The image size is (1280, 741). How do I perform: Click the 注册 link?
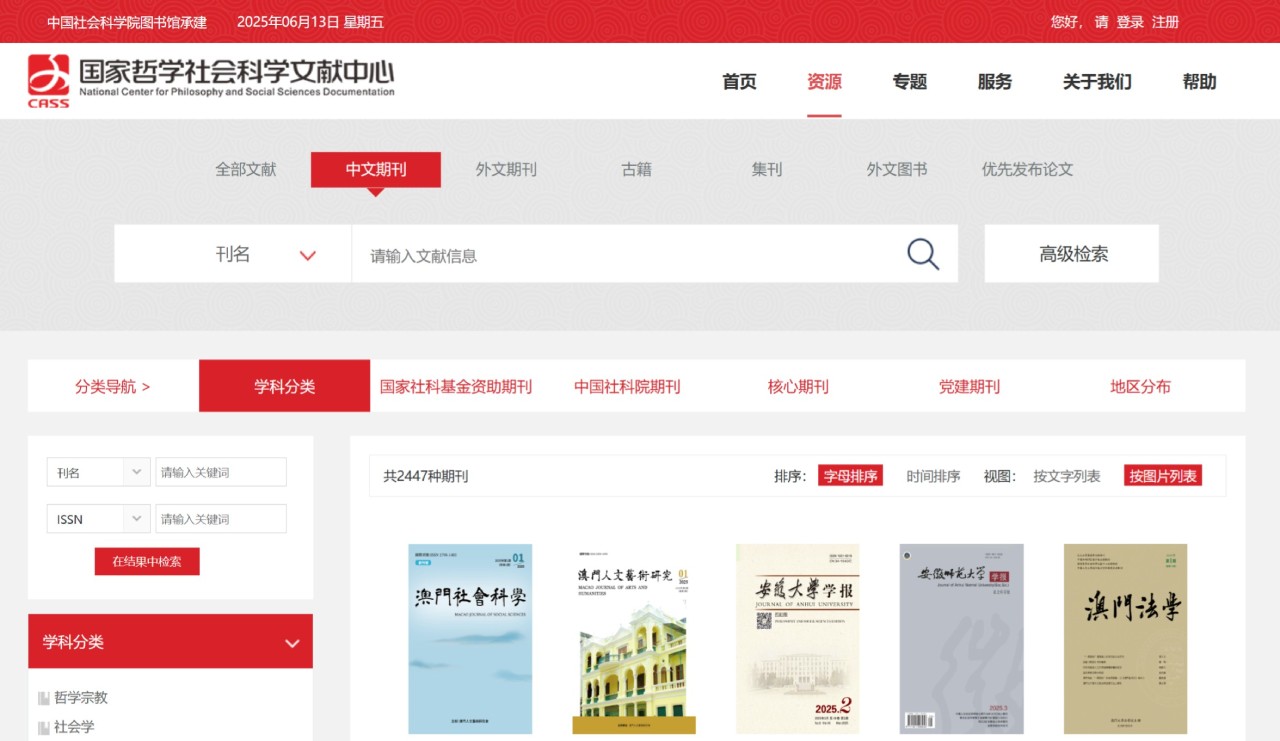[1166, 22]
